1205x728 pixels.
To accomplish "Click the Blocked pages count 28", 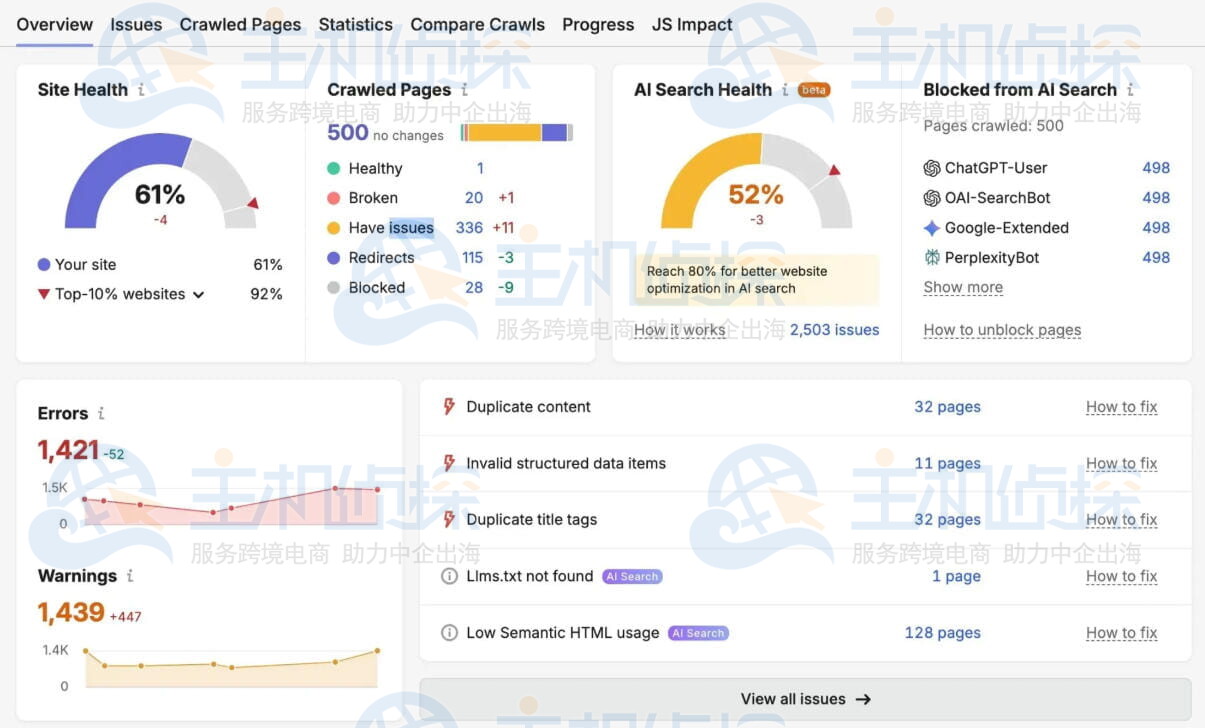I will (x=474, y=288).
